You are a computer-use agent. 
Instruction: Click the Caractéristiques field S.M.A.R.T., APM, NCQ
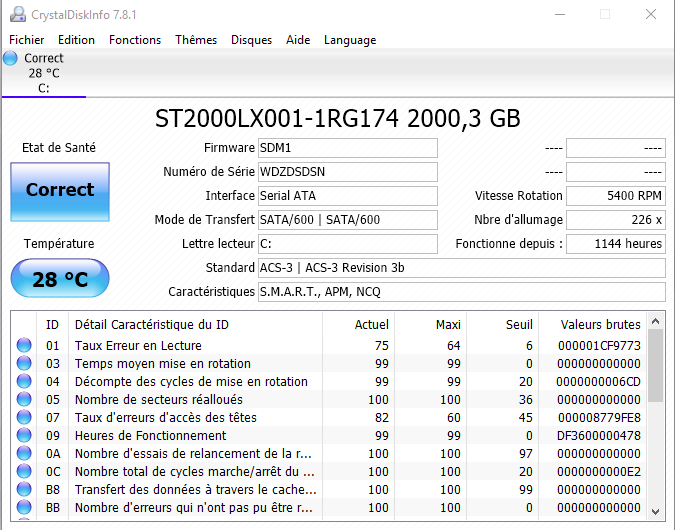click(462, 292)
